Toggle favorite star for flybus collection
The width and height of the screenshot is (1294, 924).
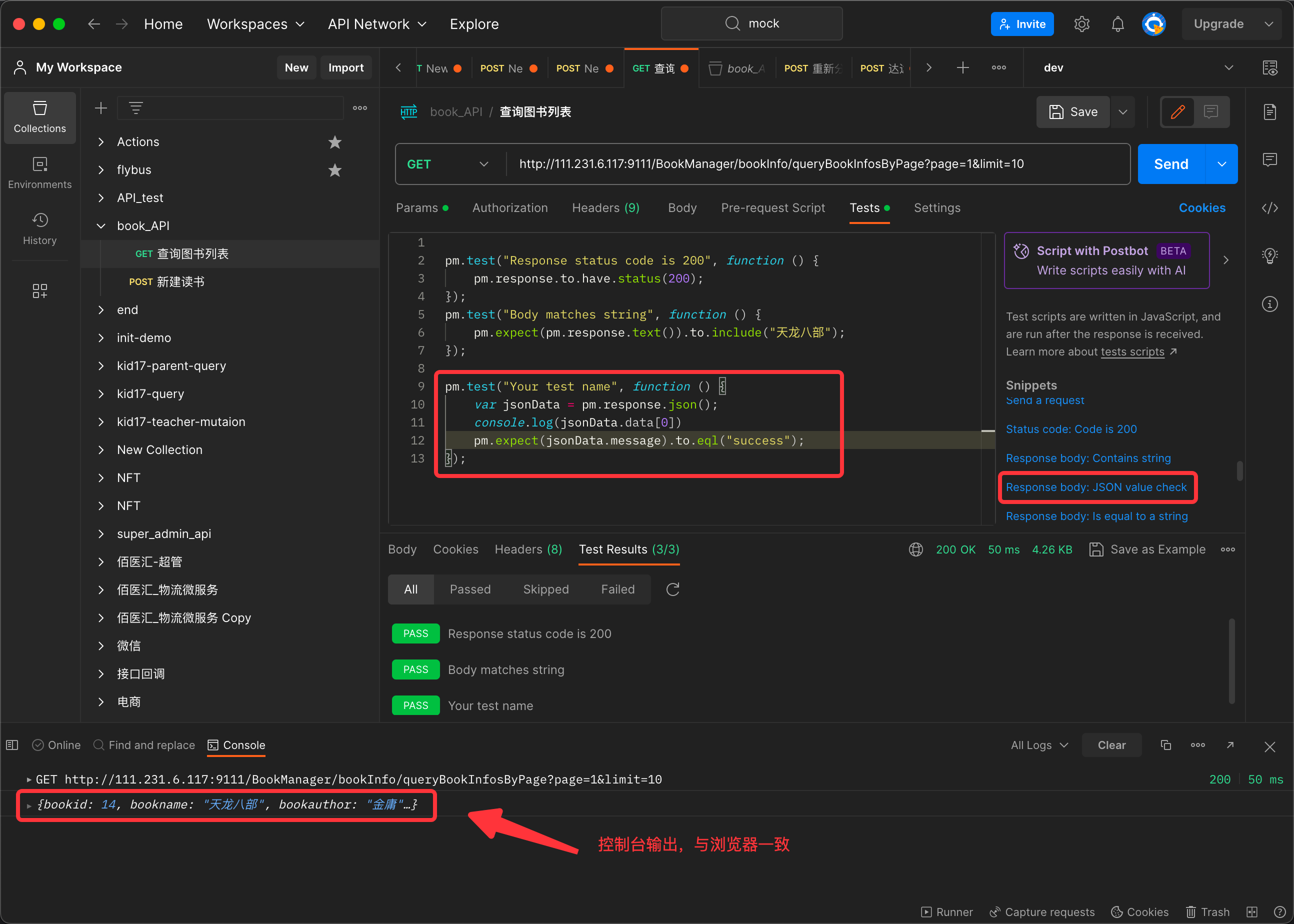(334, 169)
